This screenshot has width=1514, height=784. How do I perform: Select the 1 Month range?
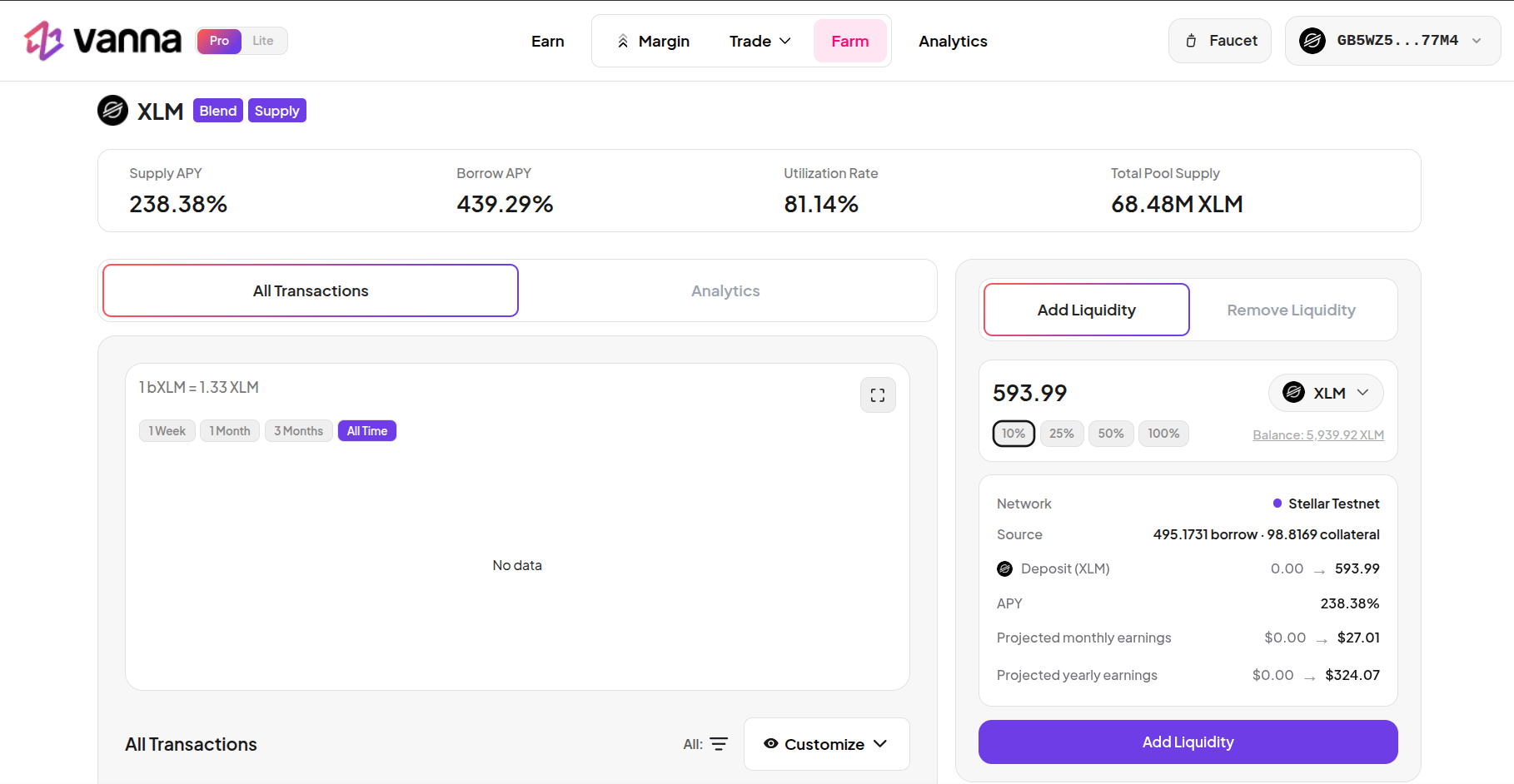click(230, 431)
